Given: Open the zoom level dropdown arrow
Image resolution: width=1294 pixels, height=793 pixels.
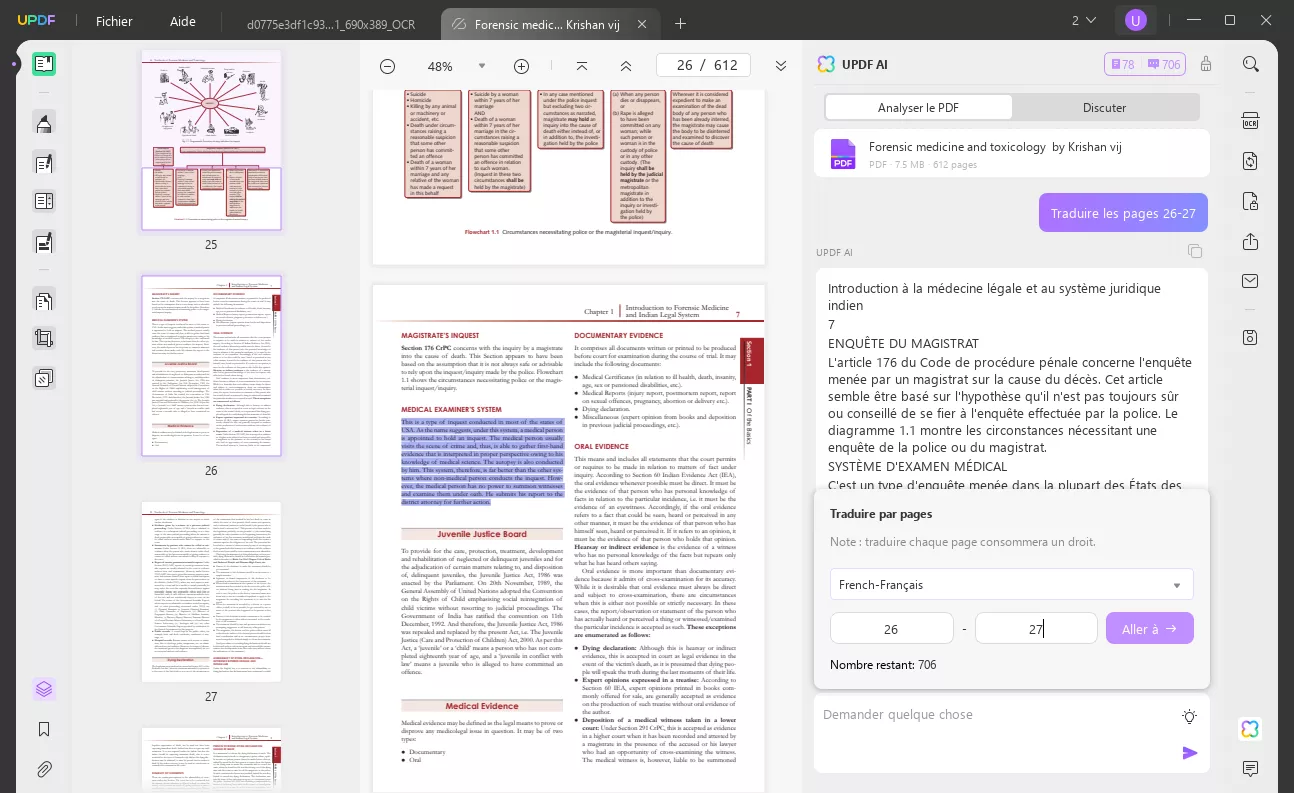Looking at the screenshot, I should click(x=482, y=66).
